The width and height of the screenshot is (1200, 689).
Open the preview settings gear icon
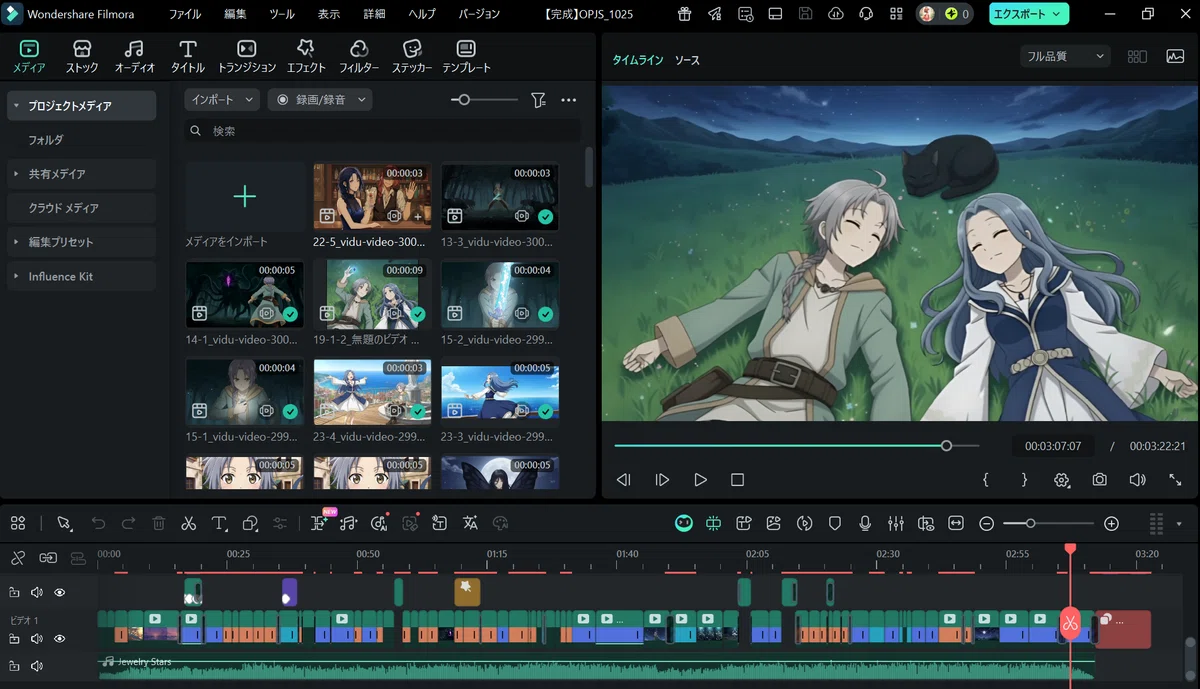click(x=1062, y=480)
